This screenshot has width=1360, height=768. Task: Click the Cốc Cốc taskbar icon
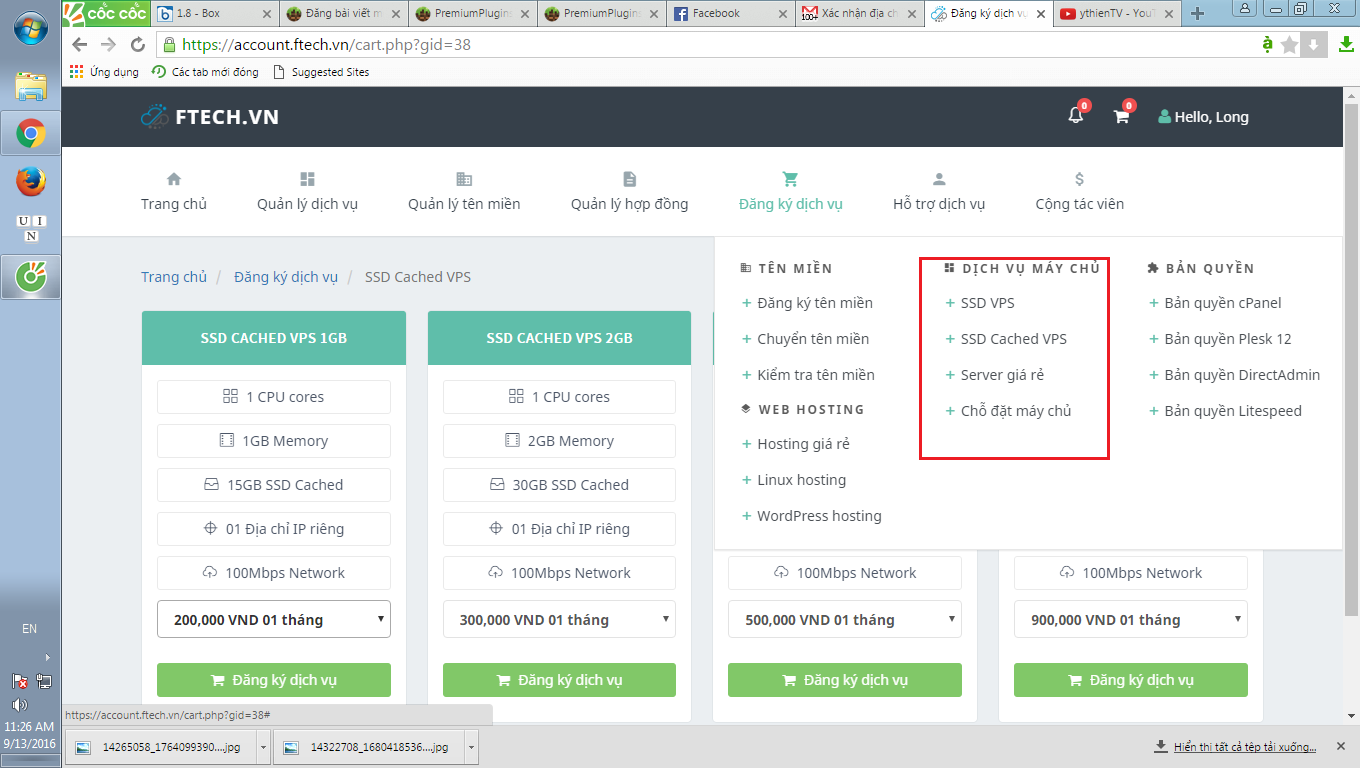click(31, 276)
